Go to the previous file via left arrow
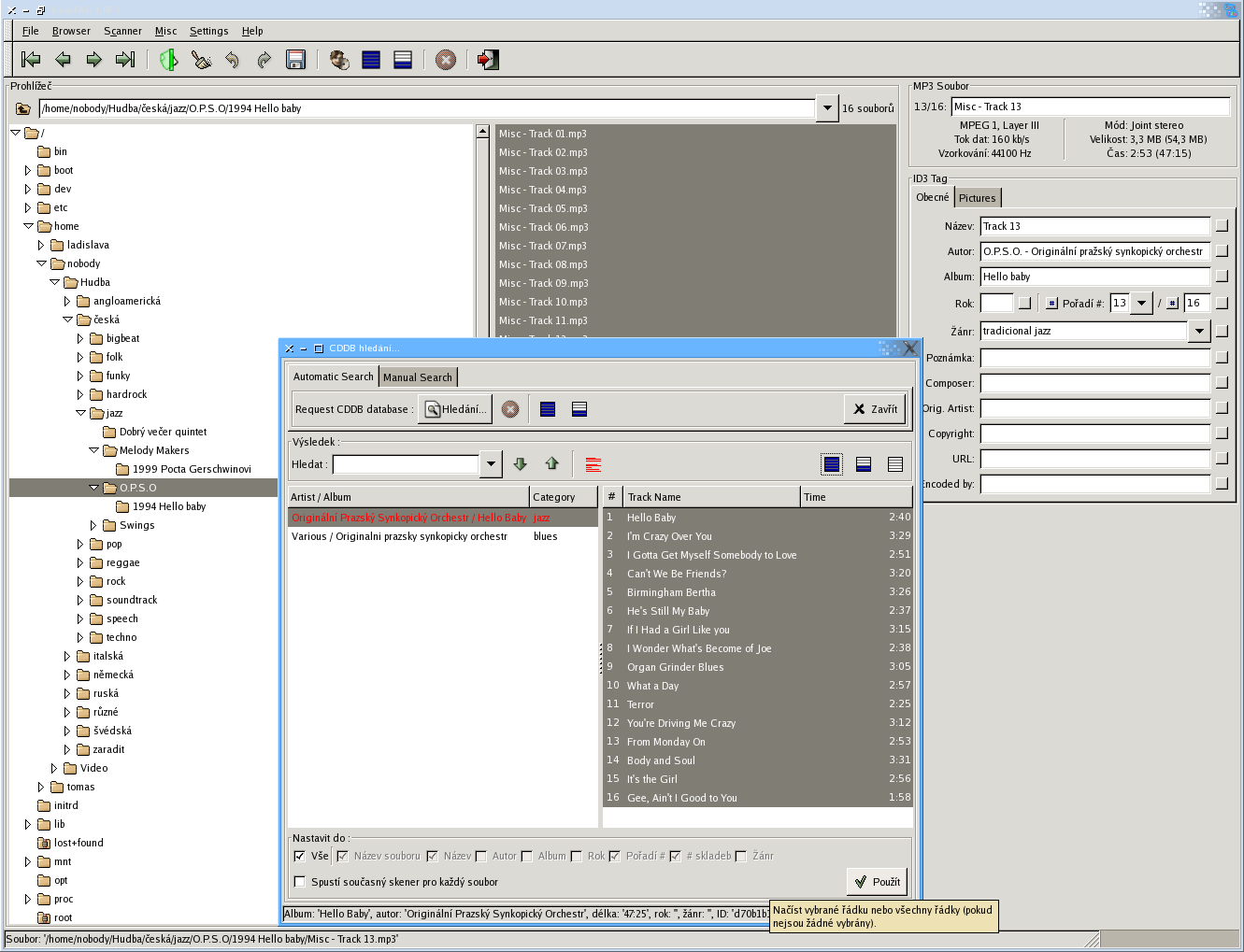 click(64, 60)
